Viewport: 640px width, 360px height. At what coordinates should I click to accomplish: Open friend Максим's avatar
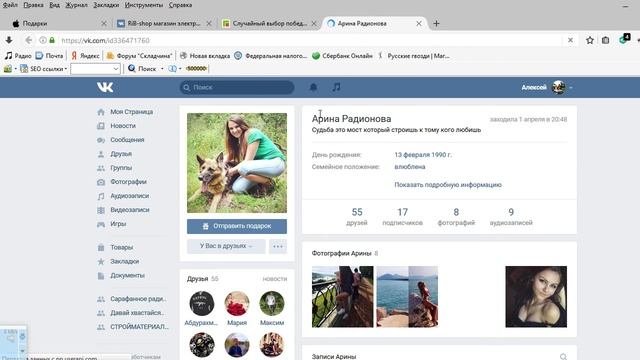(x=272, y=303)
